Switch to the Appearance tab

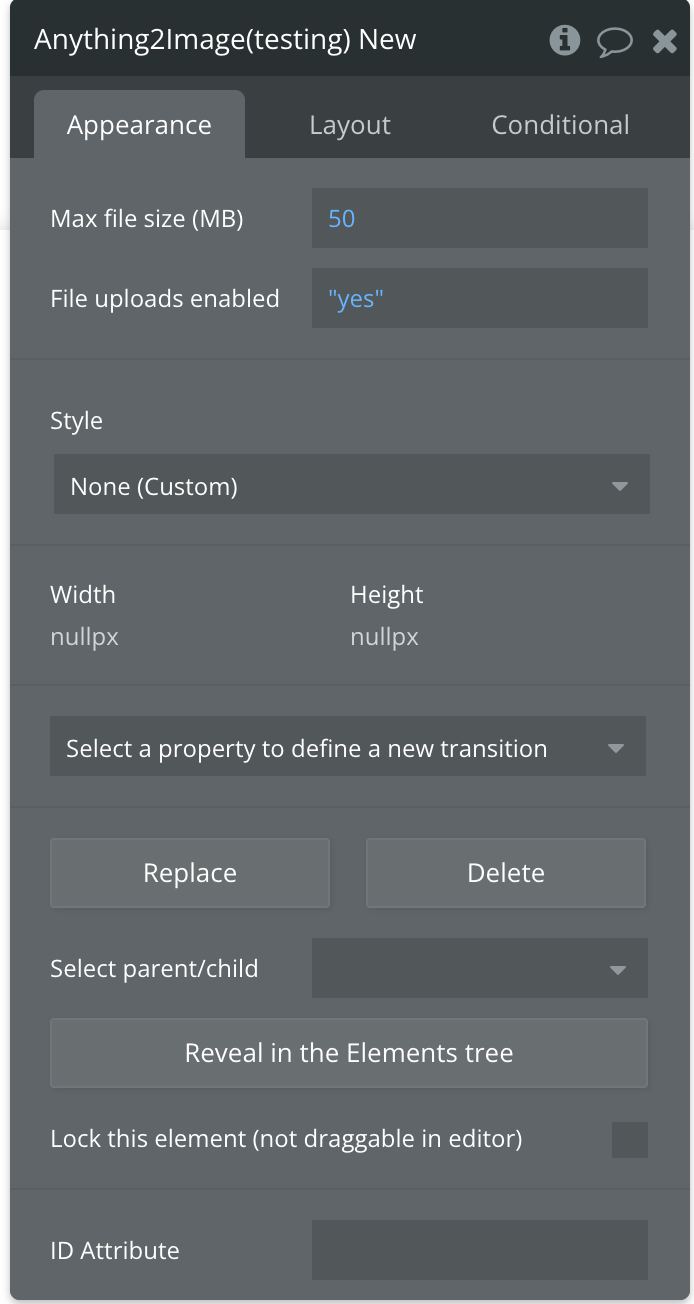(x=139, y=125)
